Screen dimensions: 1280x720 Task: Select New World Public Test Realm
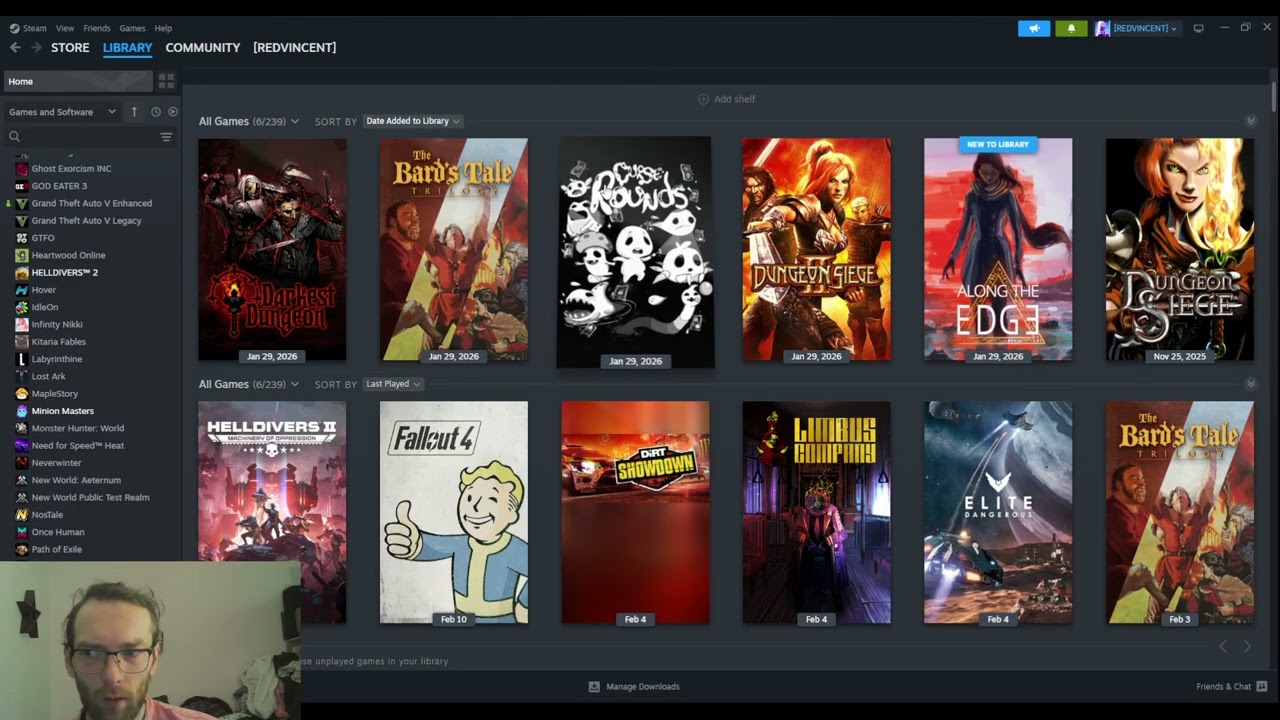[x=90, y=497]
